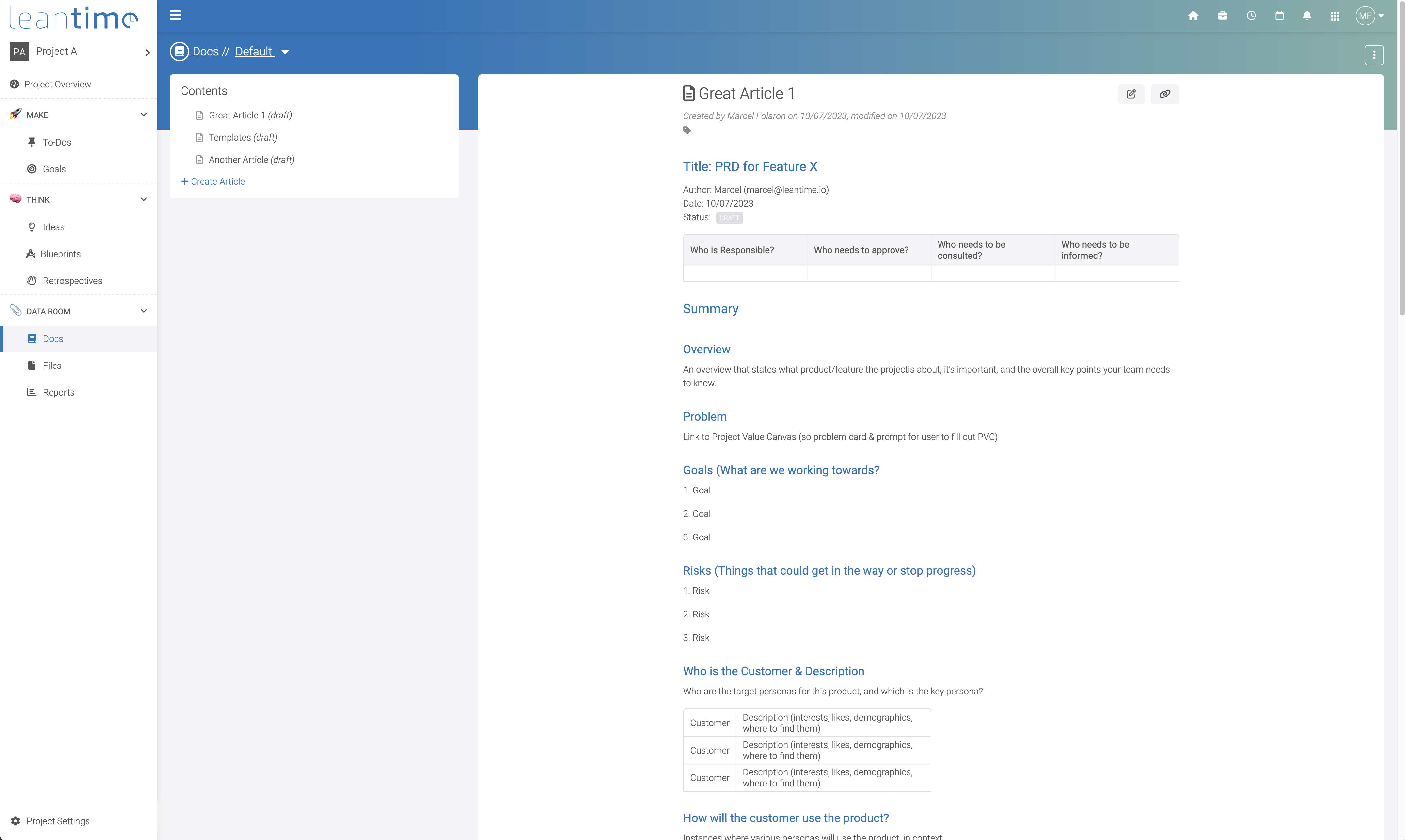Click the clock timesheet icon
This screenshot has width=1405, height=840.
point(1251,16)
